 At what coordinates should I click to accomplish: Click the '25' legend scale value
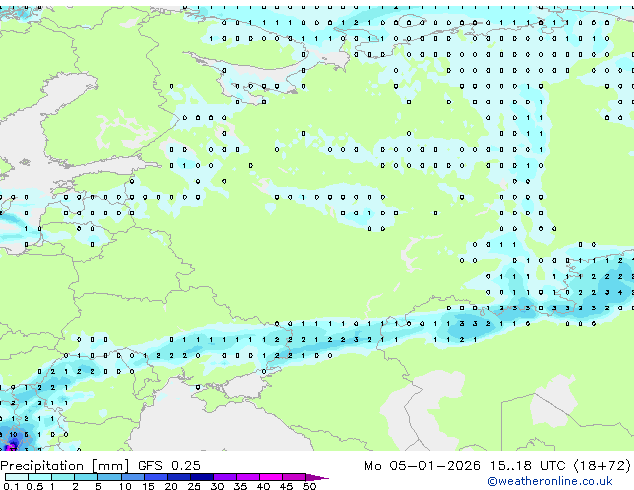pyautogui.click(x=194, y=486)
